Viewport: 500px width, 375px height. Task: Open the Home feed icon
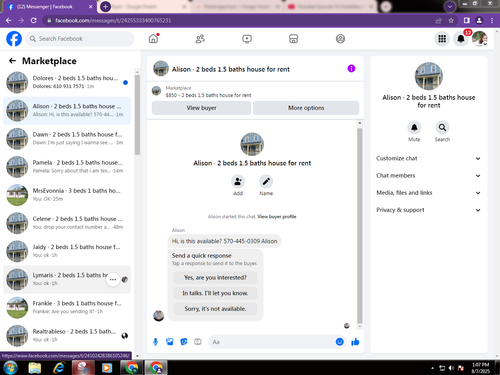[x=153, y=39]
